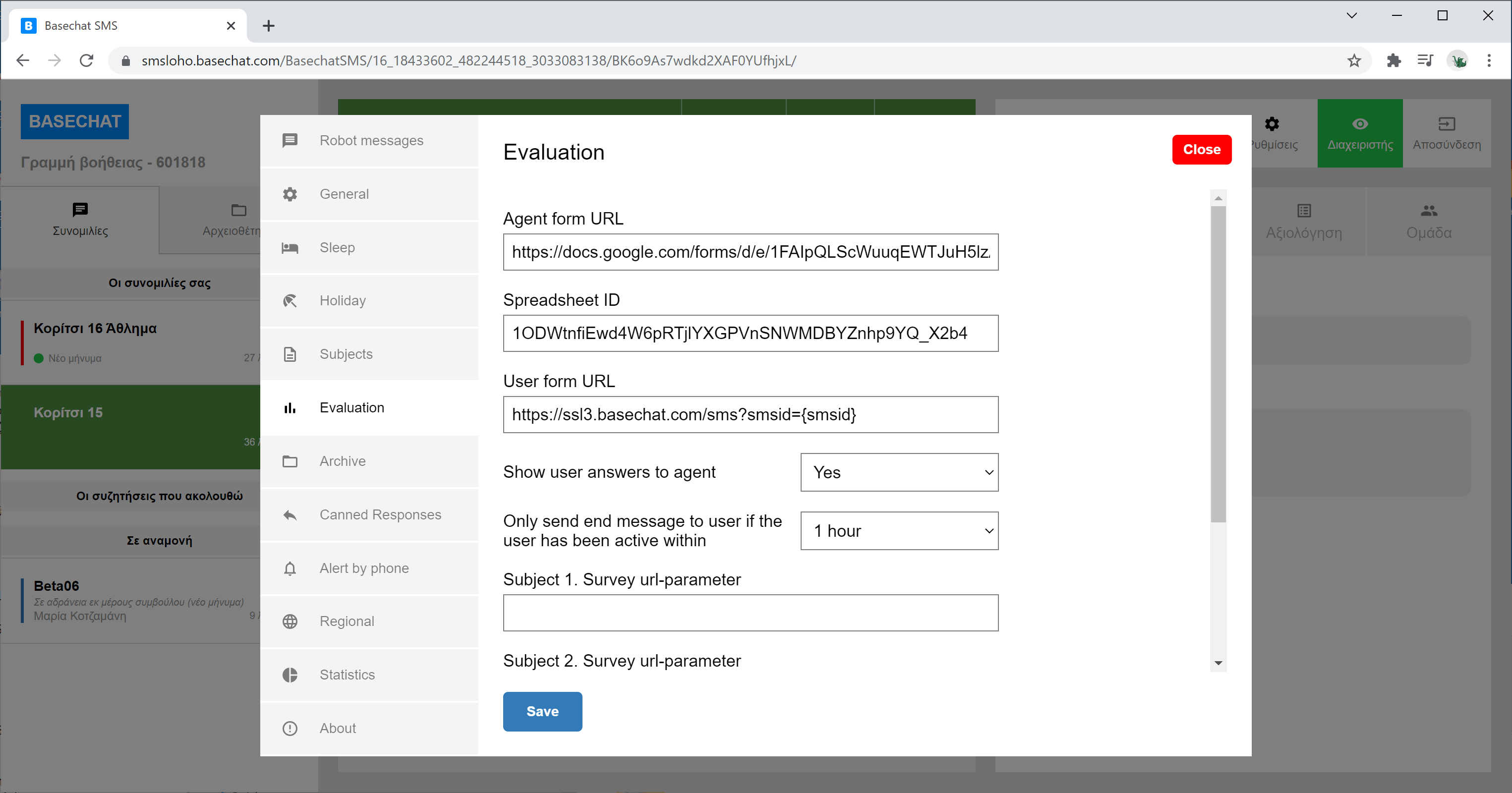Click the Holiday beach umbrella icon
The height and width of the screenshot is (793, 1512).
(x=290, y=301)
